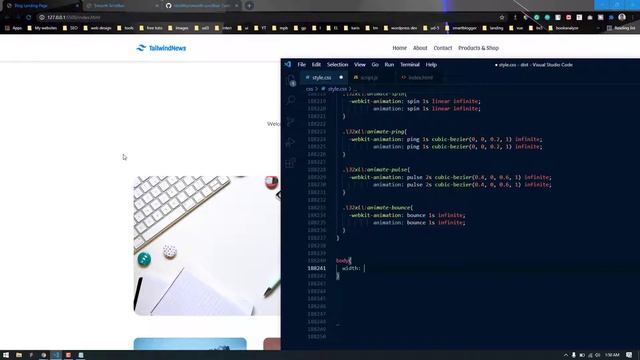The width and height of the screenshot is (640, 360).
Task: Open the landing bookmark folder
Action: [x=493, y=28]
